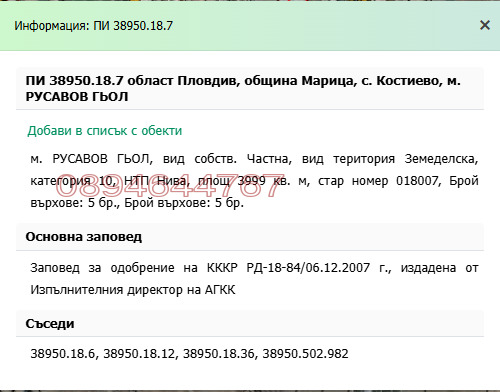Click neighbor parcel 38950.18.12

[x=139, y=353]
